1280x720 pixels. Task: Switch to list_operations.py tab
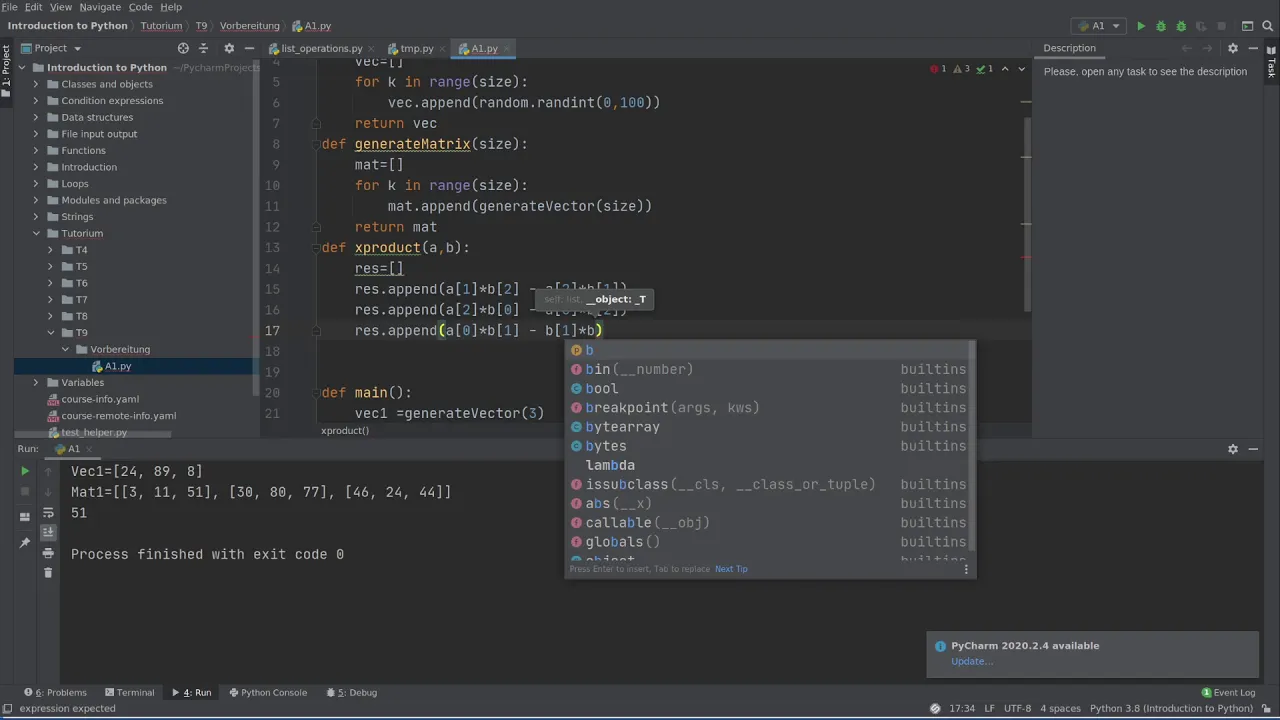point(321,48)
